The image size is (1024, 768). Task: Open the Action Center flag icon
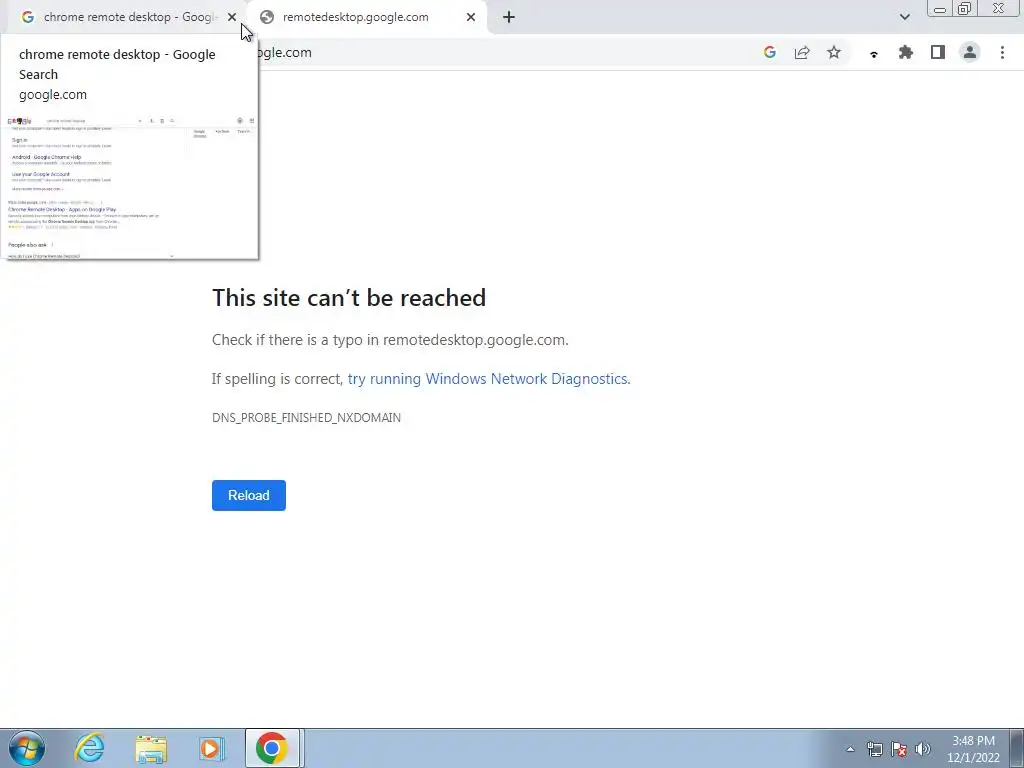coord(899,749)
